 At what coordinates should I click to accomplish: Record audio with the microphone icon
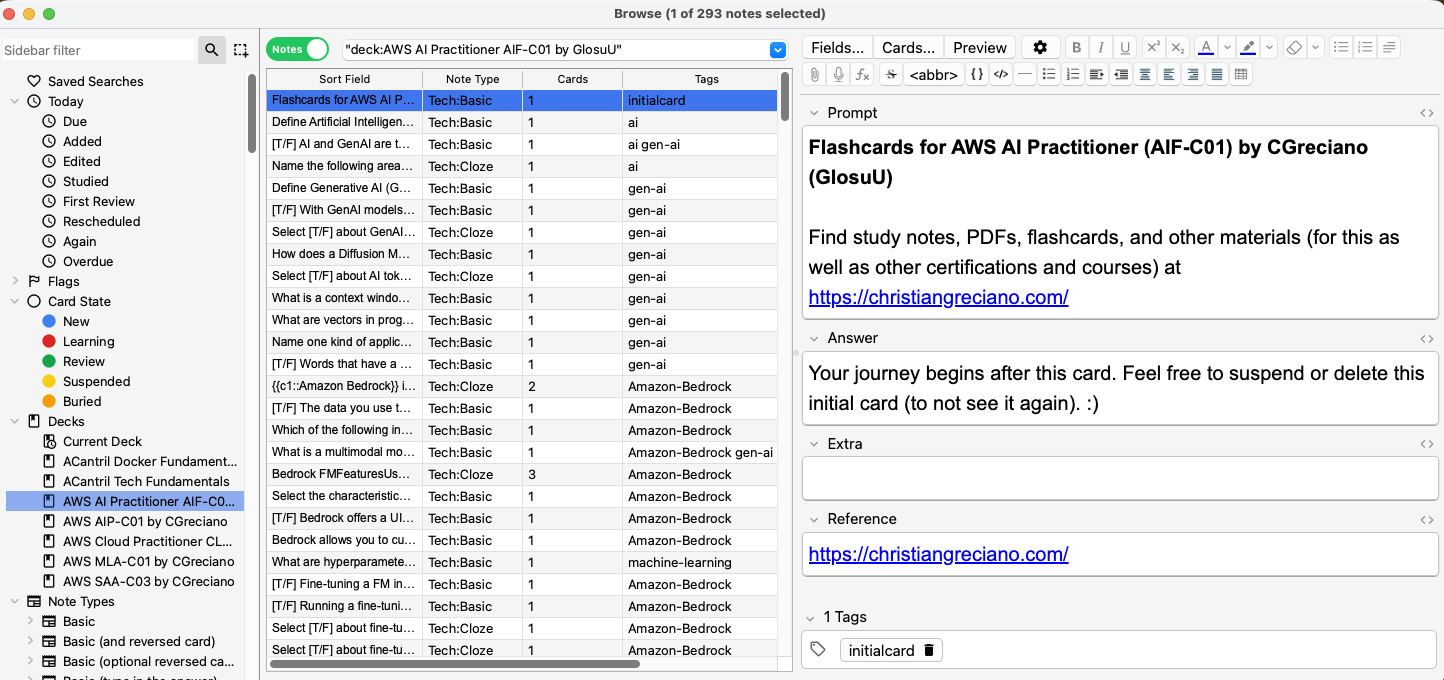tap(839, 75)
